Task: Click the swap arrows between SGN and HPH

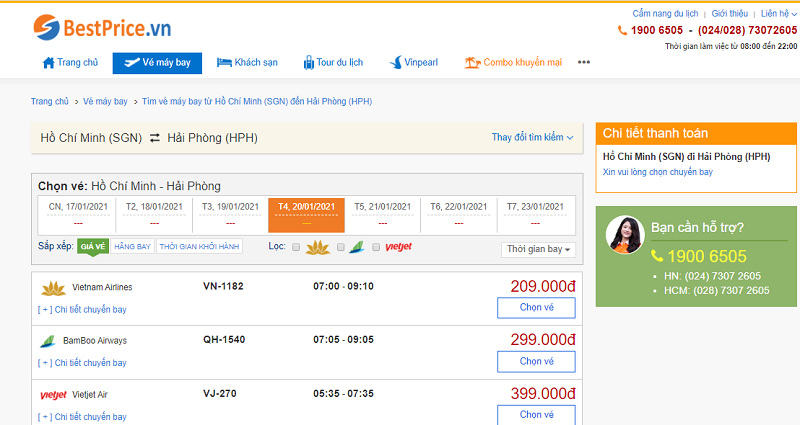Action: point(155,138)
